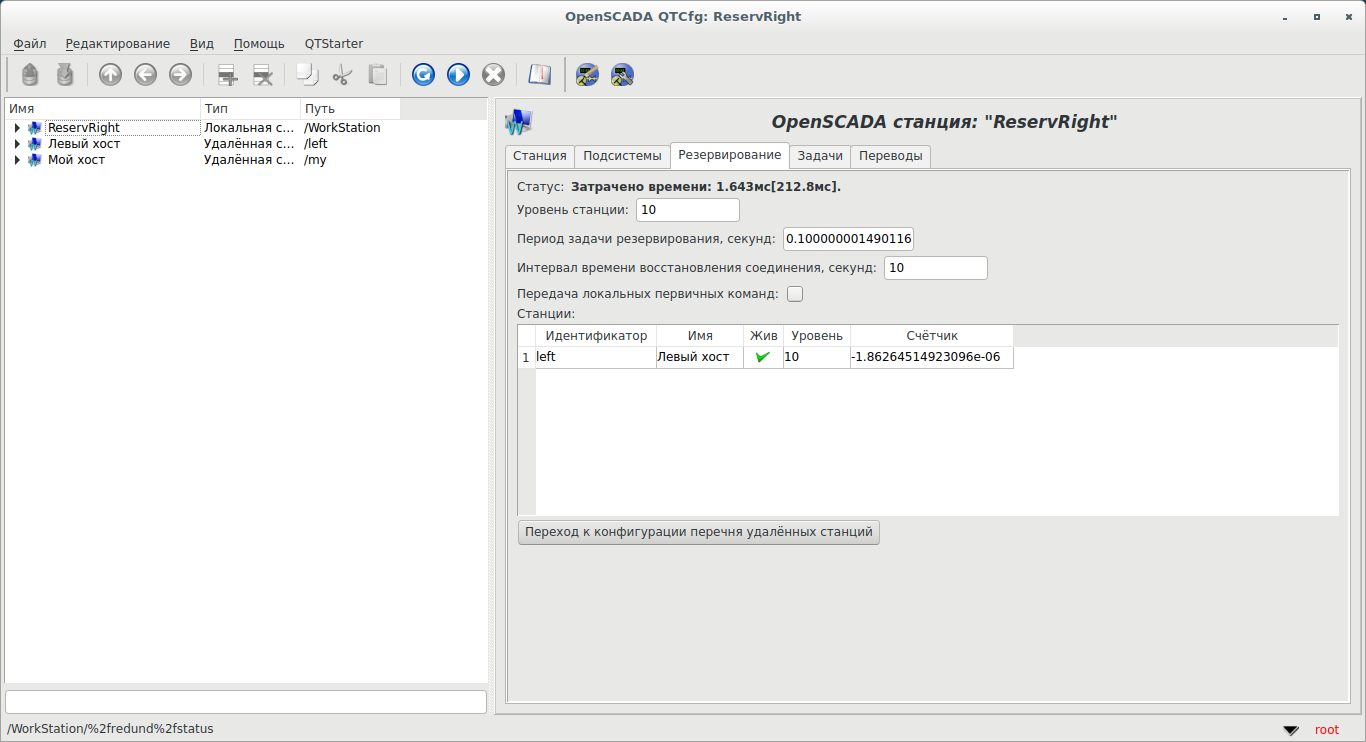Click the remote stations list configuration button
Viewport: 1366px width, 742px height.
click(698, 532)
